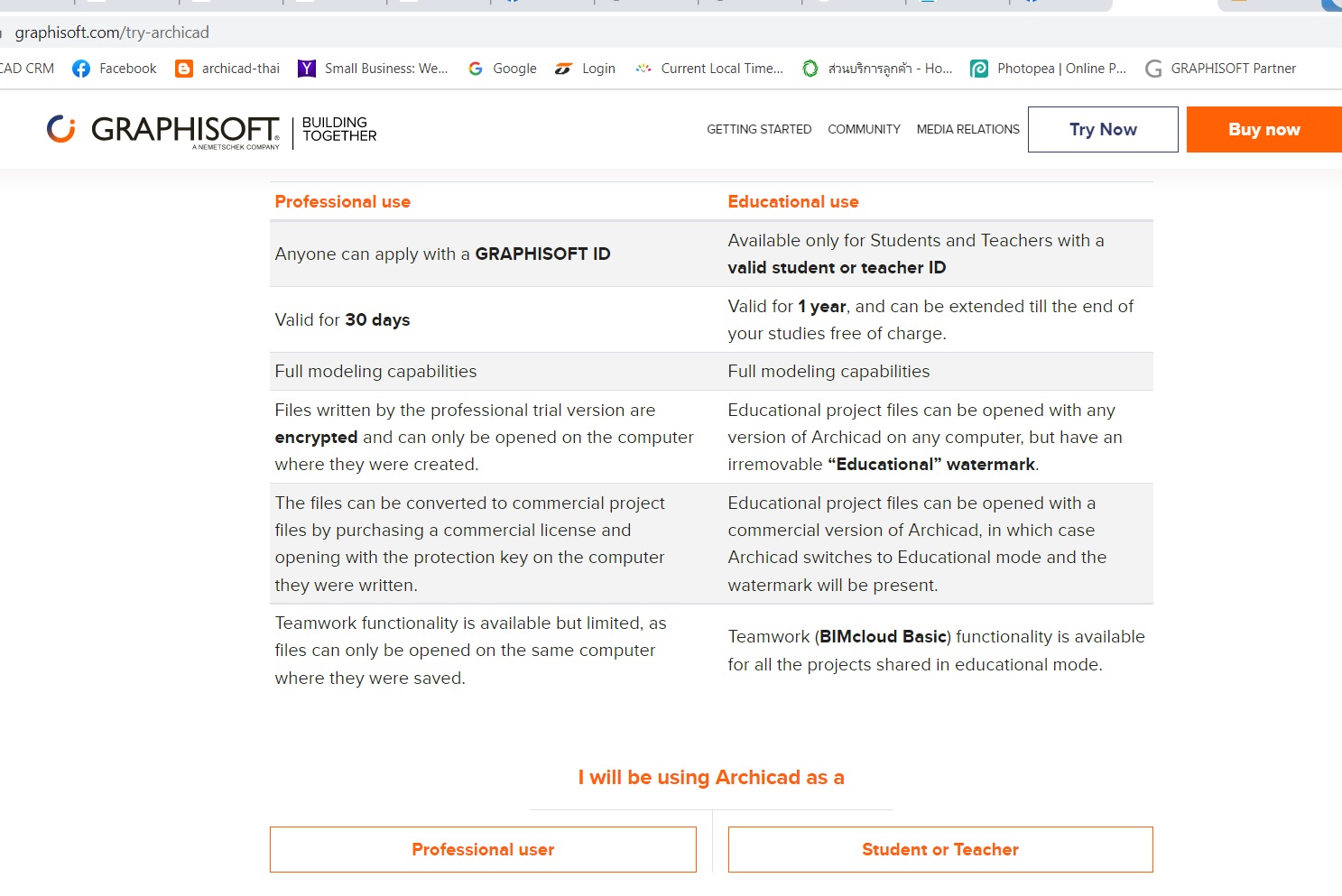1342x896 pixels.
Task: Open the archicad-thai Blogger bookmark
Action: [227, 69]
